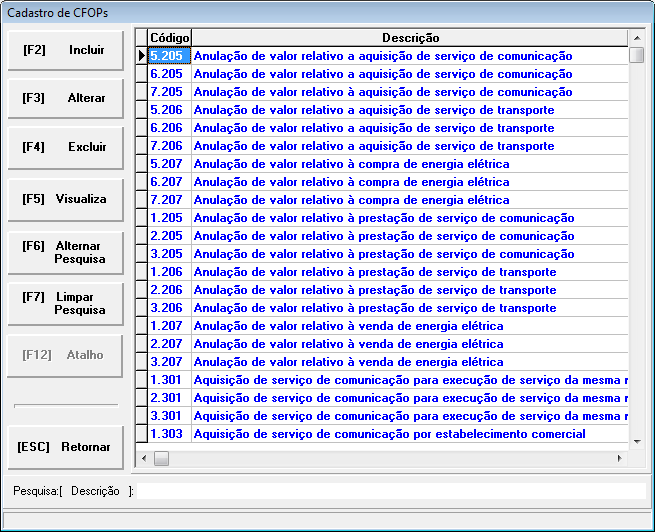
Task: Click the Descrição column header
Action: pyautogui.click(x=410, y=38)
